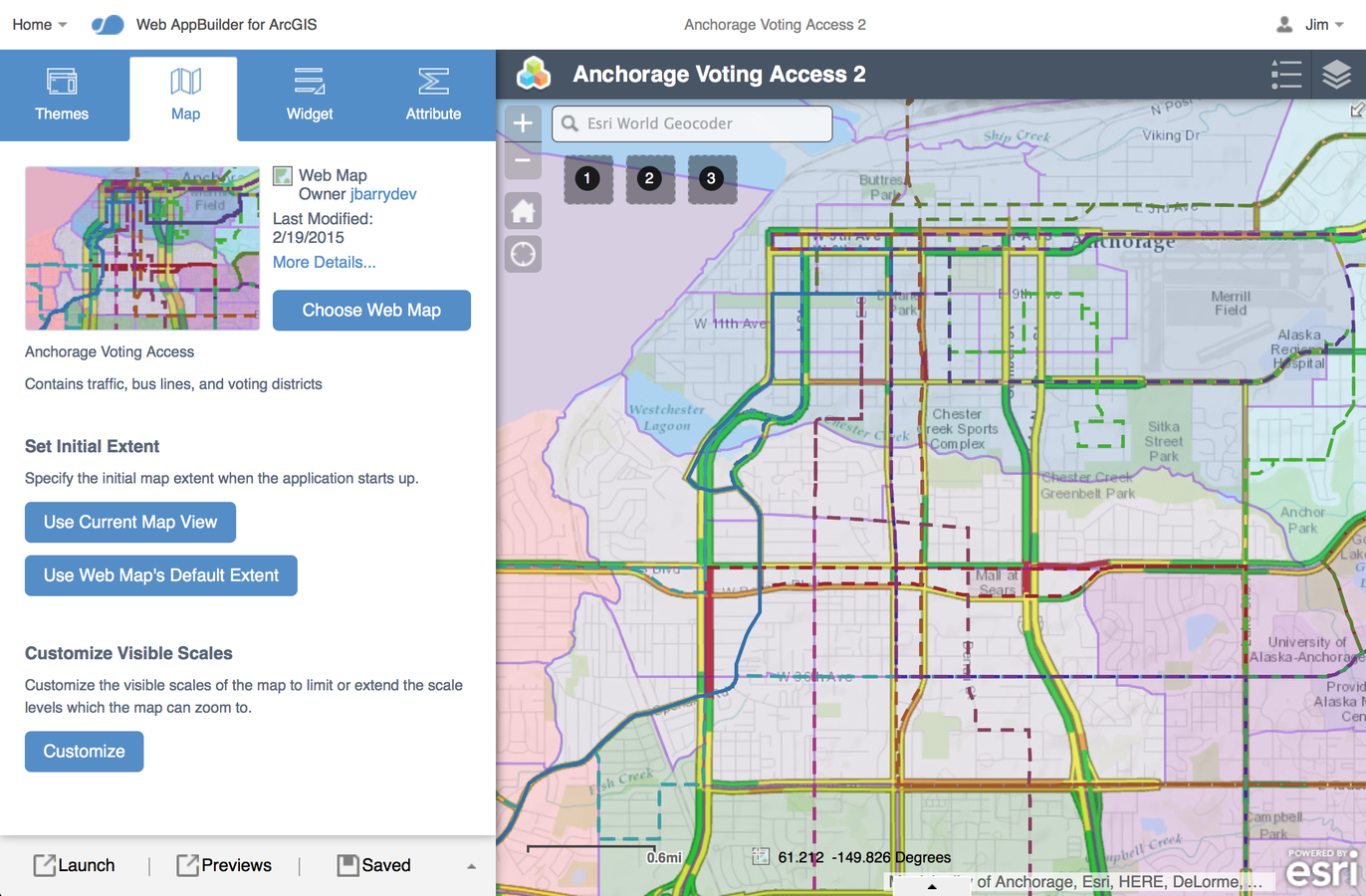Open the Attribute tab
The width and height of the screenshot is (1366, 896).
(433, 96)
